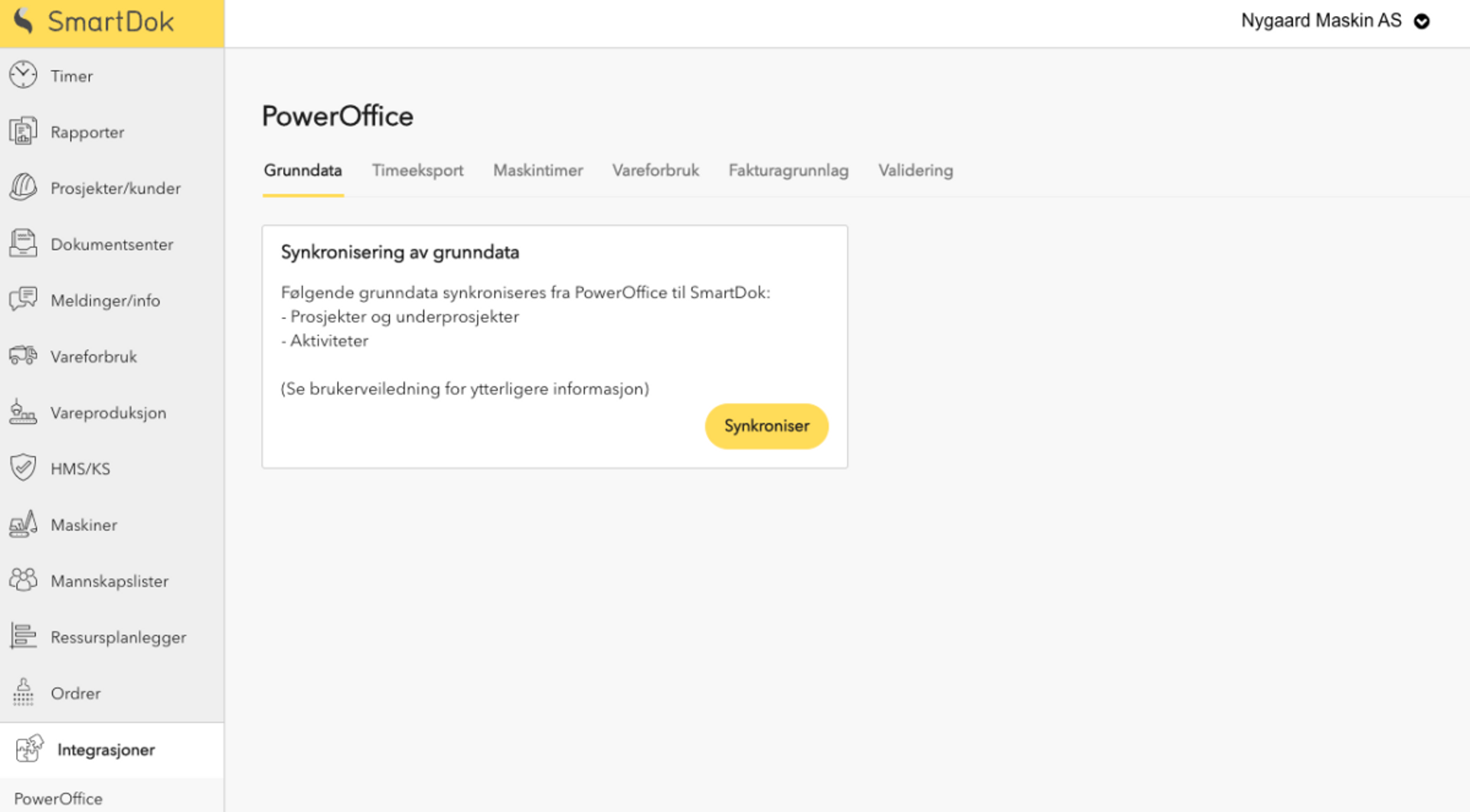This screenshot has width=1470, height=812.
Task: Go to the Vareforbruk tab
Action: [656, 171]
